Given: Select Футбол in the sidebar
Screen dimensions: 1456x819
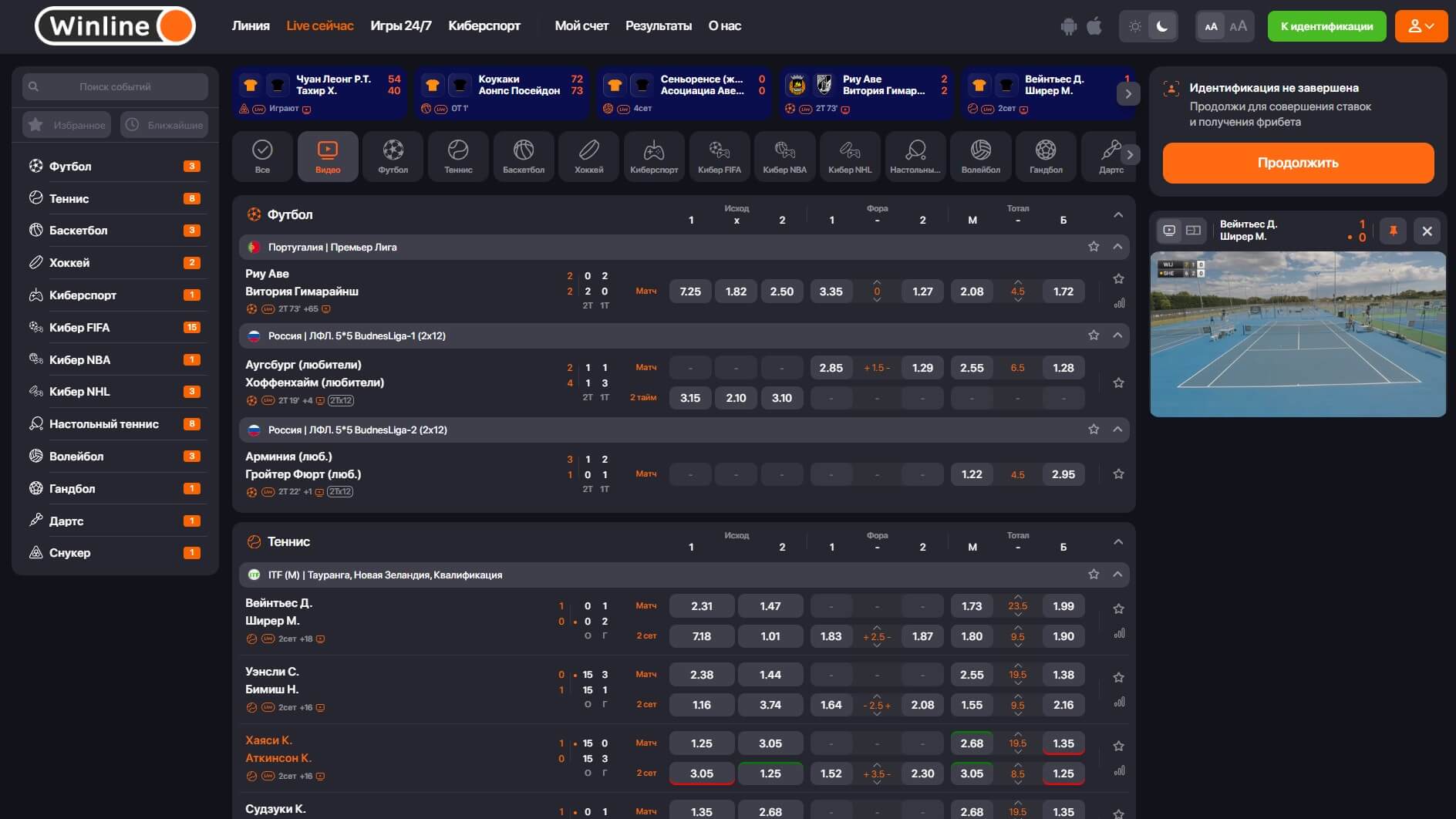Looking at the screenshot, I should [115, 166].
